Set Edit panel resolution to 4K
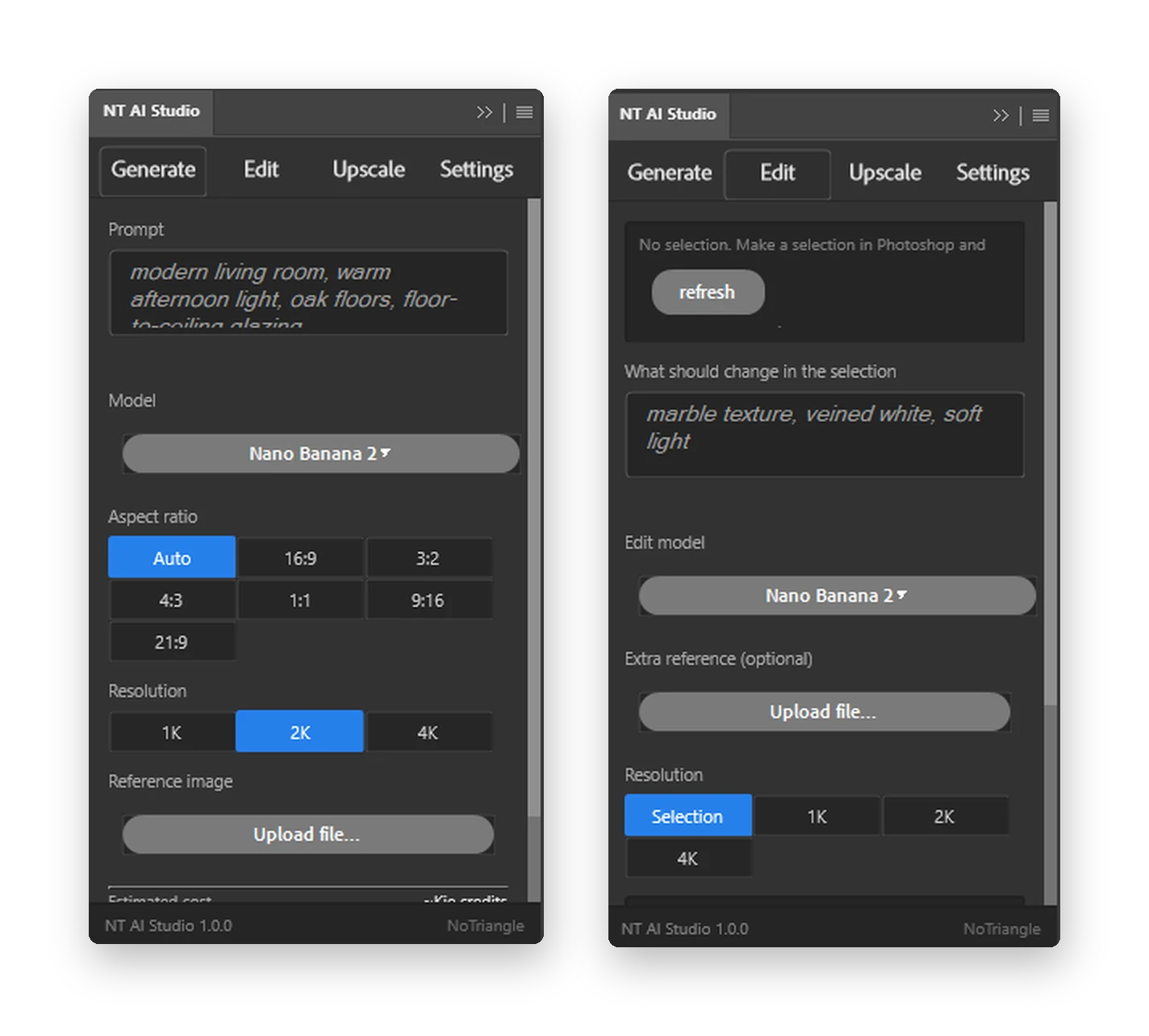The height and width of the screenshot is (1036, 1149). (688, 858)
